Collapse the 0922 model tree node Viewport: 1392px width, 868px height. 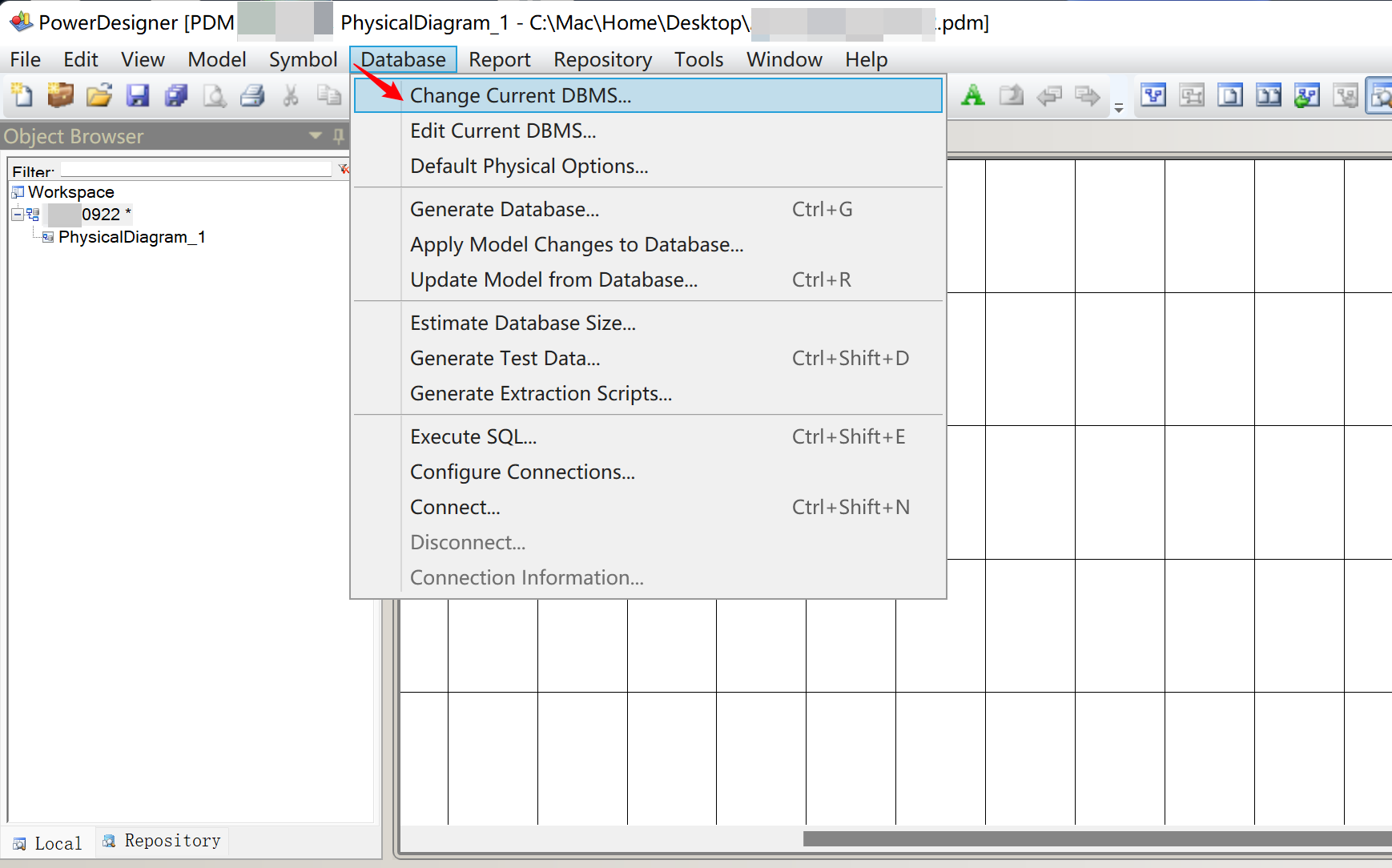pyautogui.click(x=17, y=214)
